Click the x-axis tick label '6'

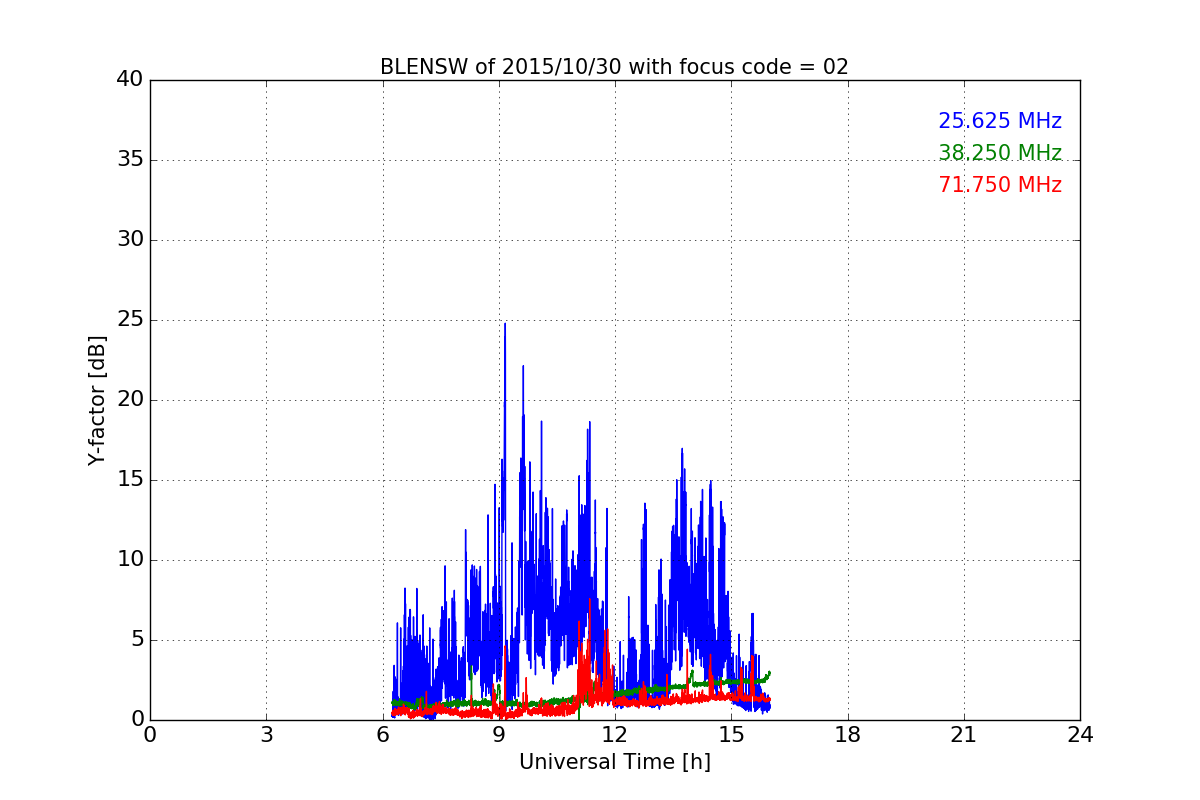383,735
